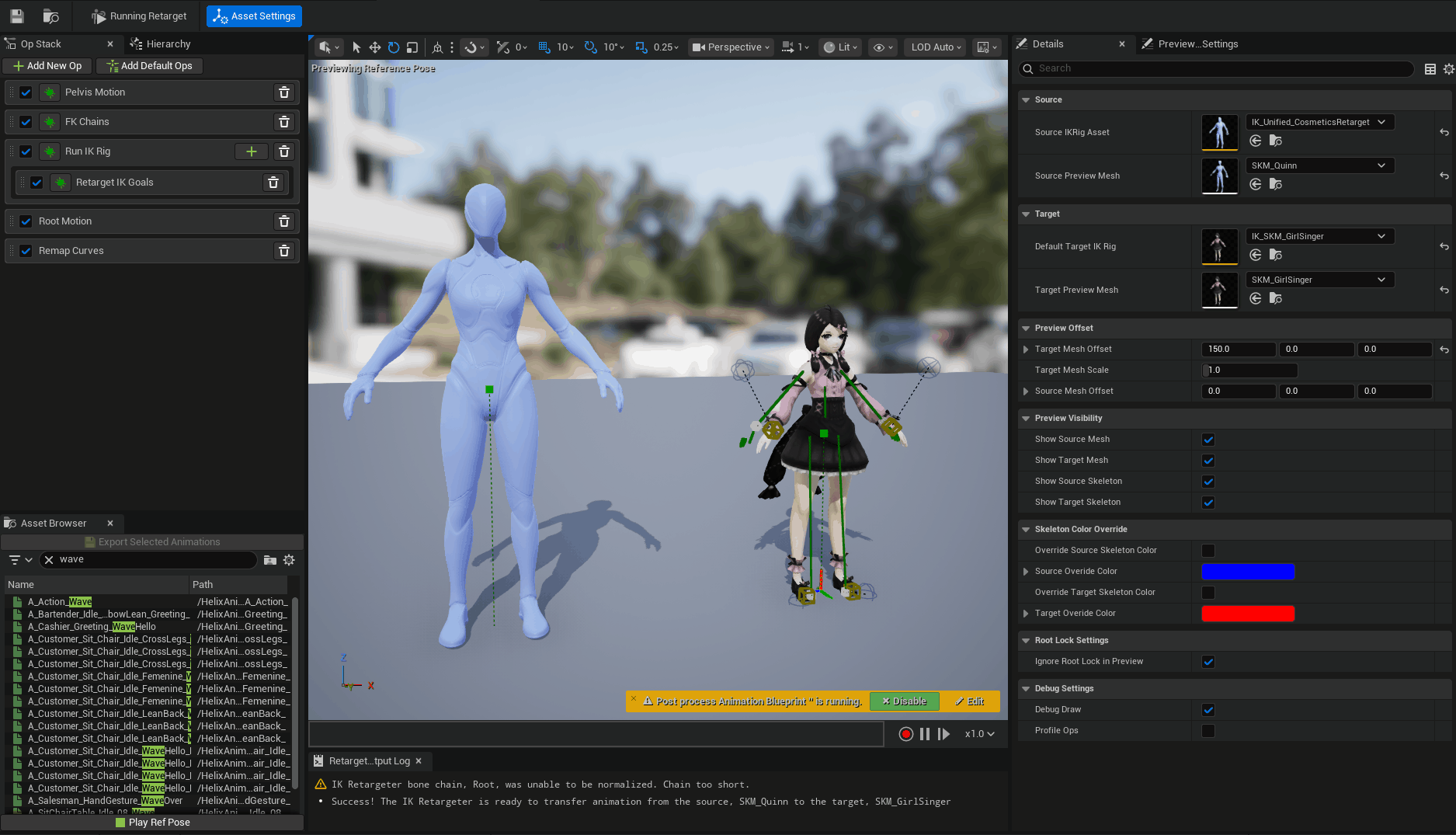Image resolution: width=1456 pixels, height=835 pixels.
Task: Browse to Source IKRig Asset in content browser
Action: 1276,141
